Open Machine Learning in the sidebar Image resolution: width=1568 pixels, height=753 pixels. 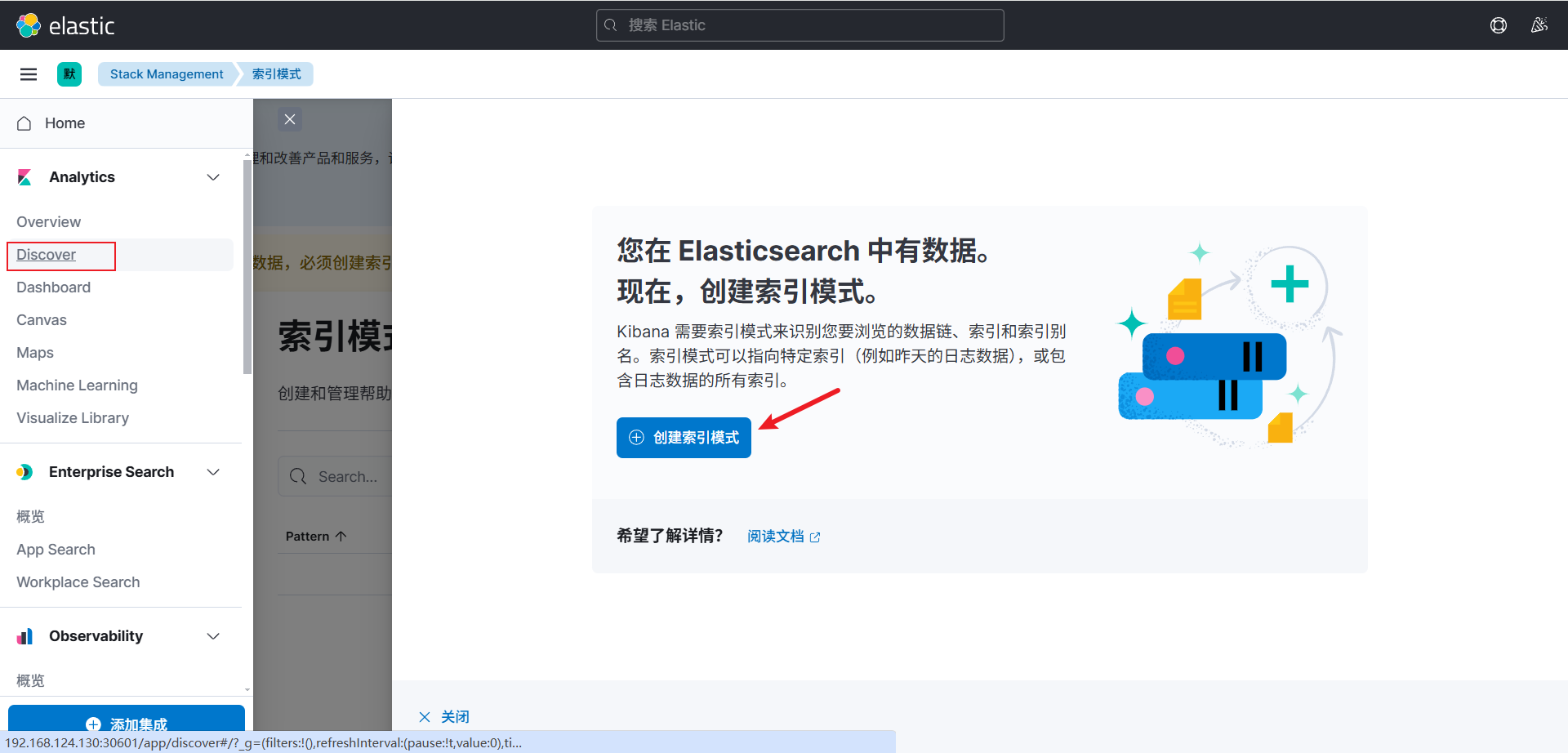tap(78, 385)
